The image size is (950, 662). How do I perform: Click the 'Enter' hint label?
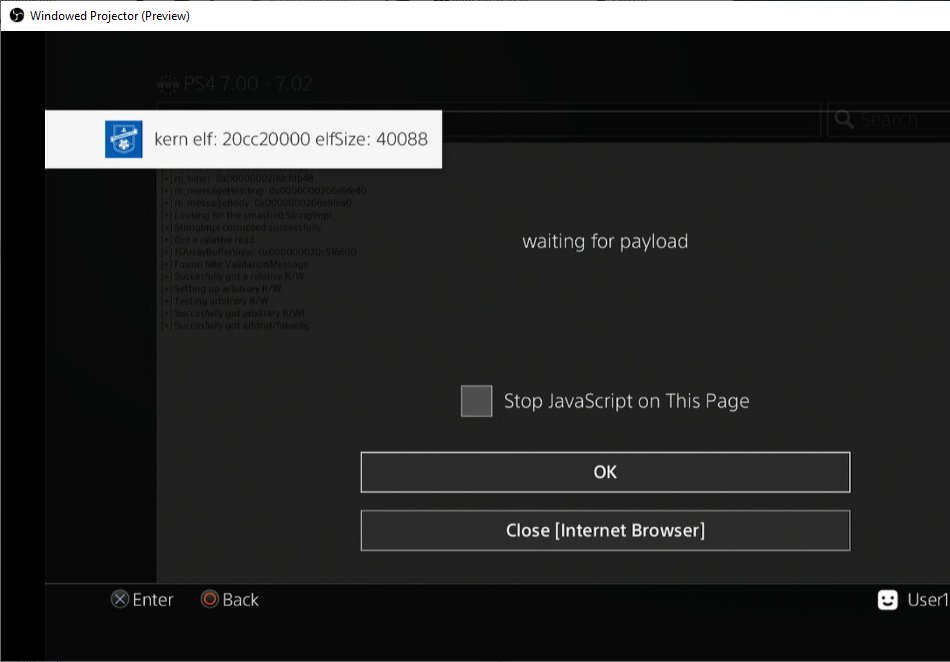[153, 600]
